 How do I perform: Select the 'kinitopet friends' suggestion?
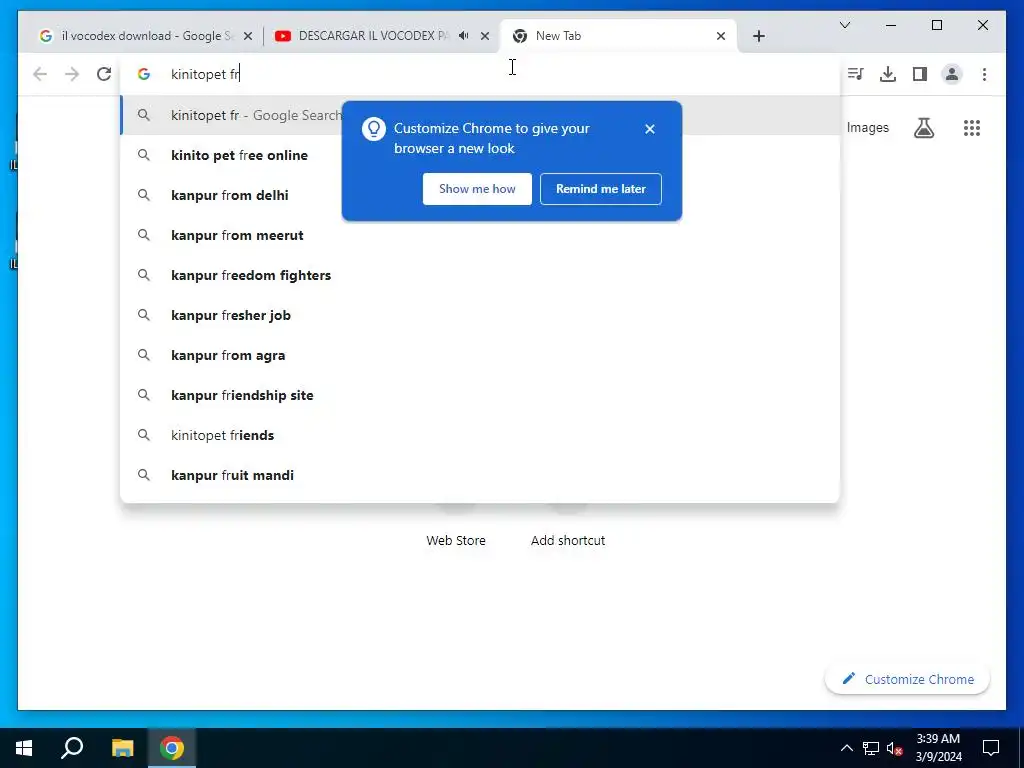coord(479,436)
